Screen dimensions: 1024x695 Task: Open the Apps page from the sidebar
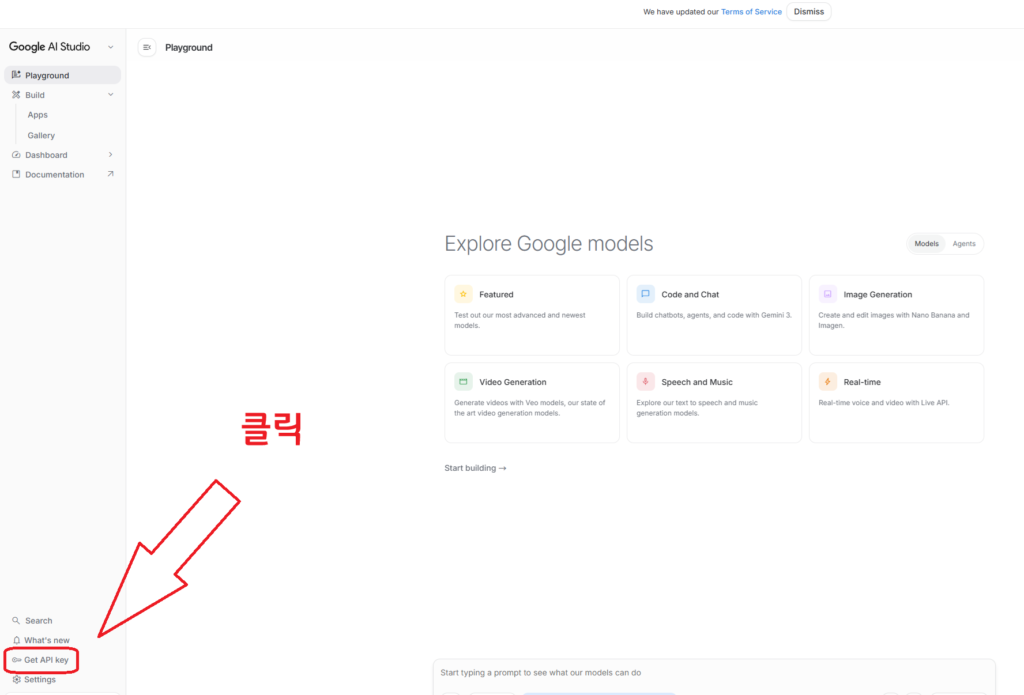tap(37, 114)
